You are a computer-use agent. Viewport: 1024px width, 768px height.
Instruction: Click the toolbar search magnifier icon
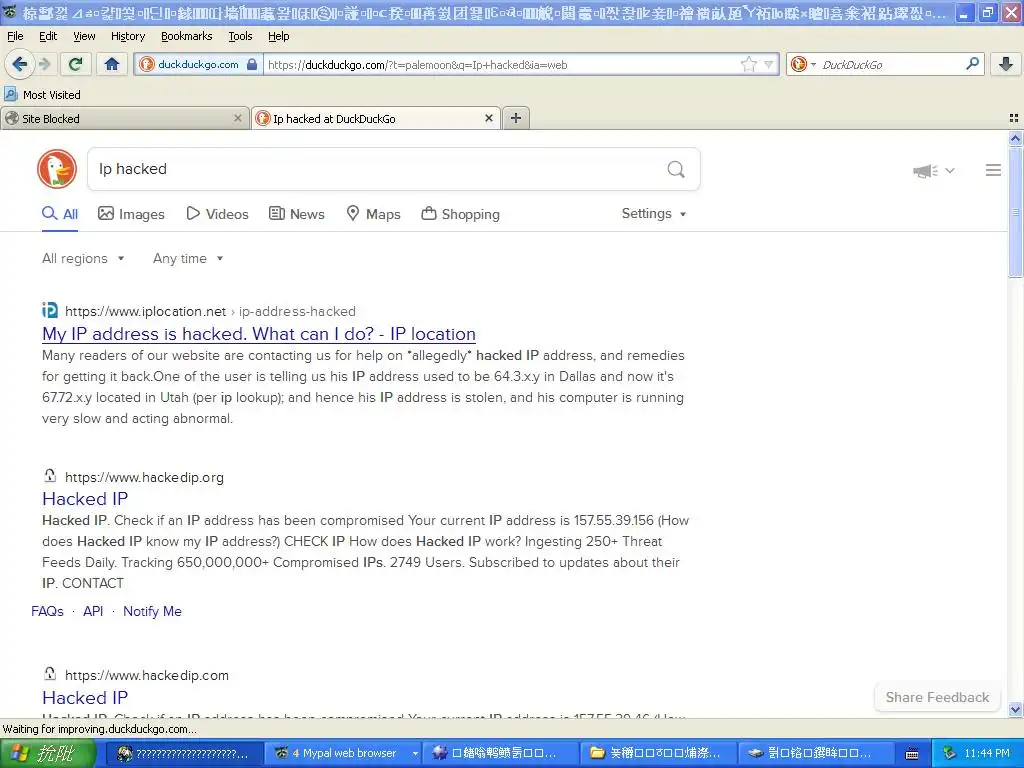point(972,63)
